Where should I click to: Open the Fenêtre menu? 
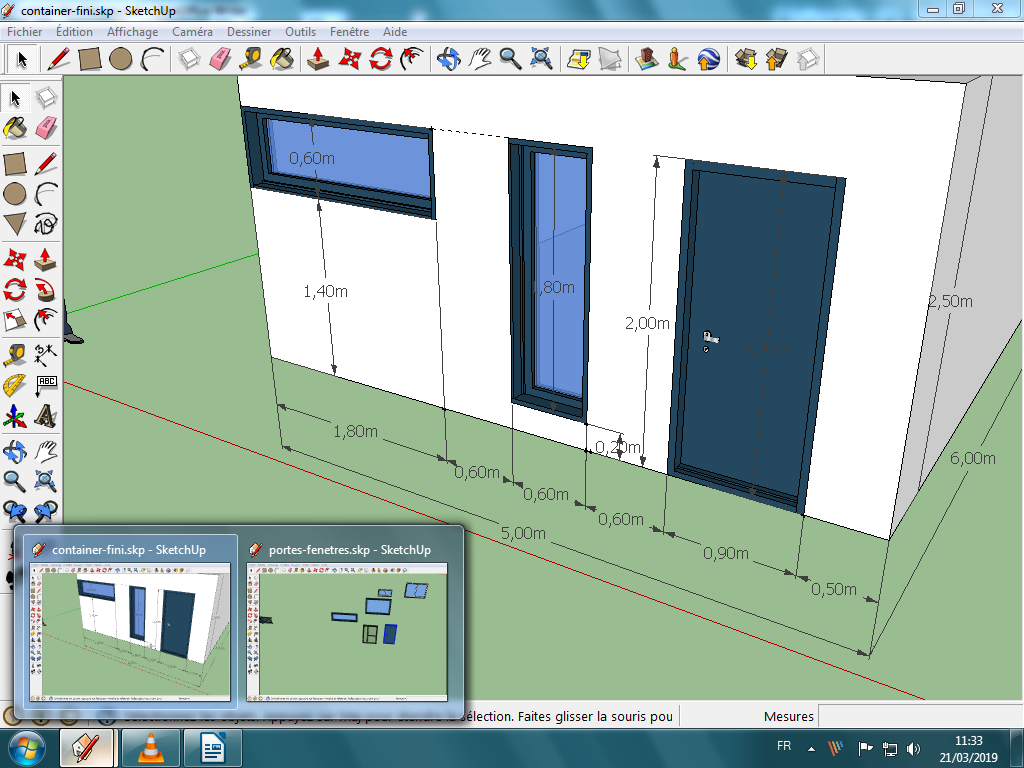(x=350, y=32)
